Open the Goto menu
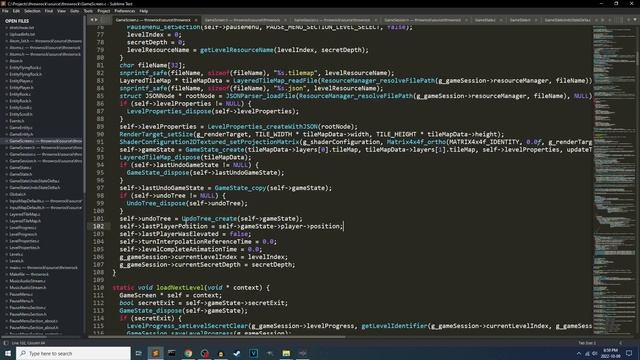The image size is (640, 360). point(75,11)
